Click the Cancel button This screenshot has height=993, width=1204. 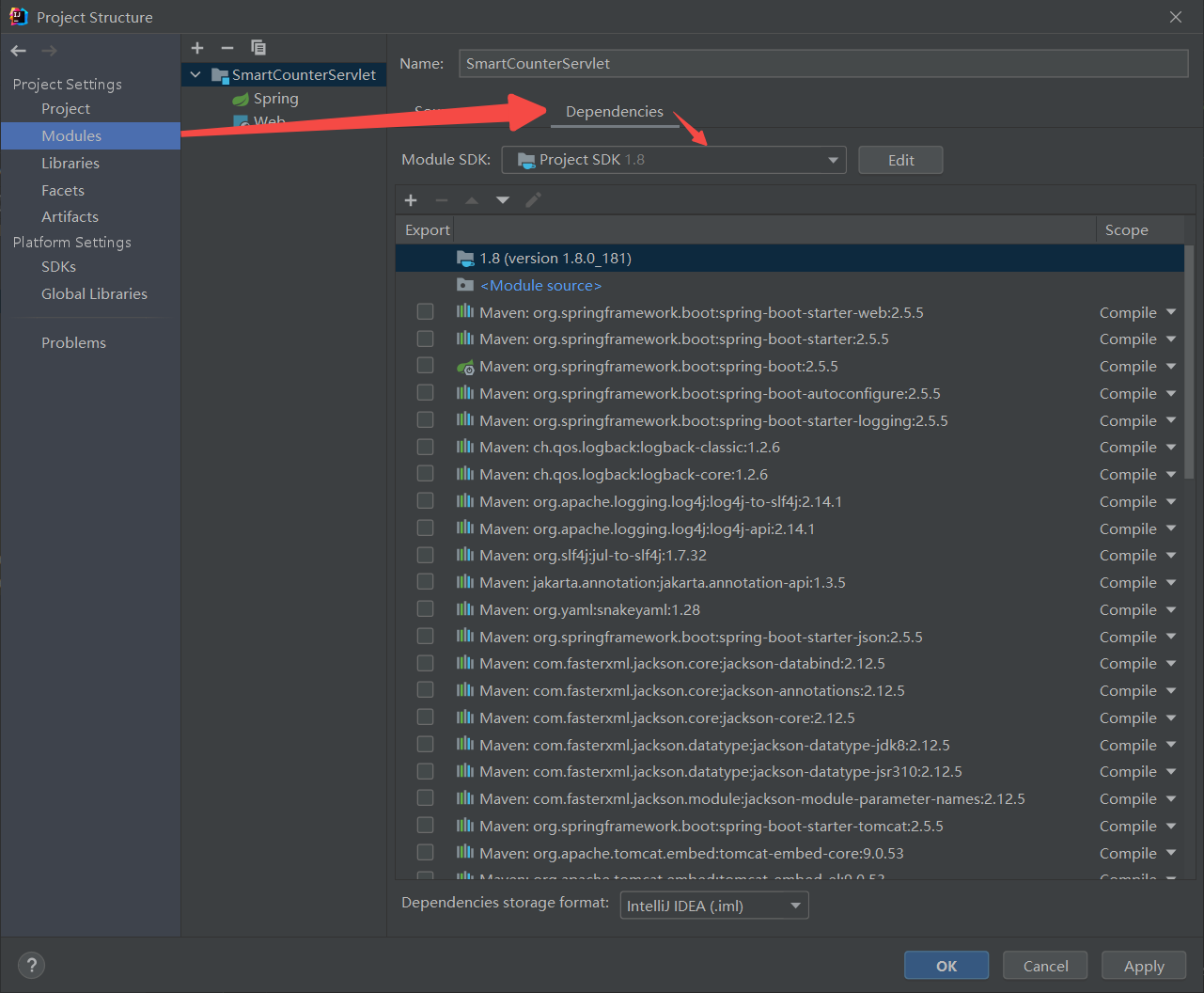[1045, 966]
